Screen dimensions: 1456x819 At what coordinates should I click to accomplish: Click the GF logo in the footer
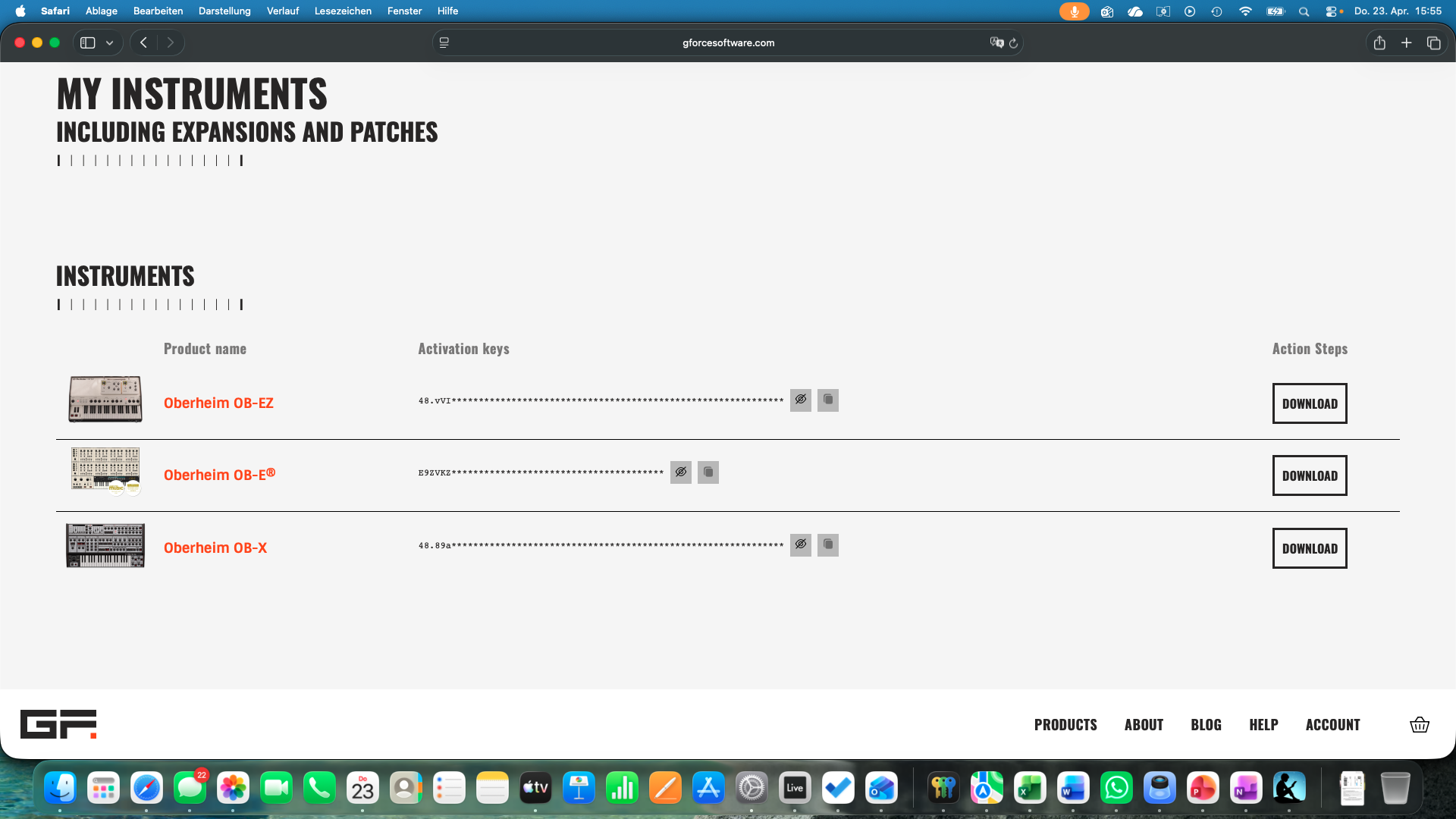58,724
